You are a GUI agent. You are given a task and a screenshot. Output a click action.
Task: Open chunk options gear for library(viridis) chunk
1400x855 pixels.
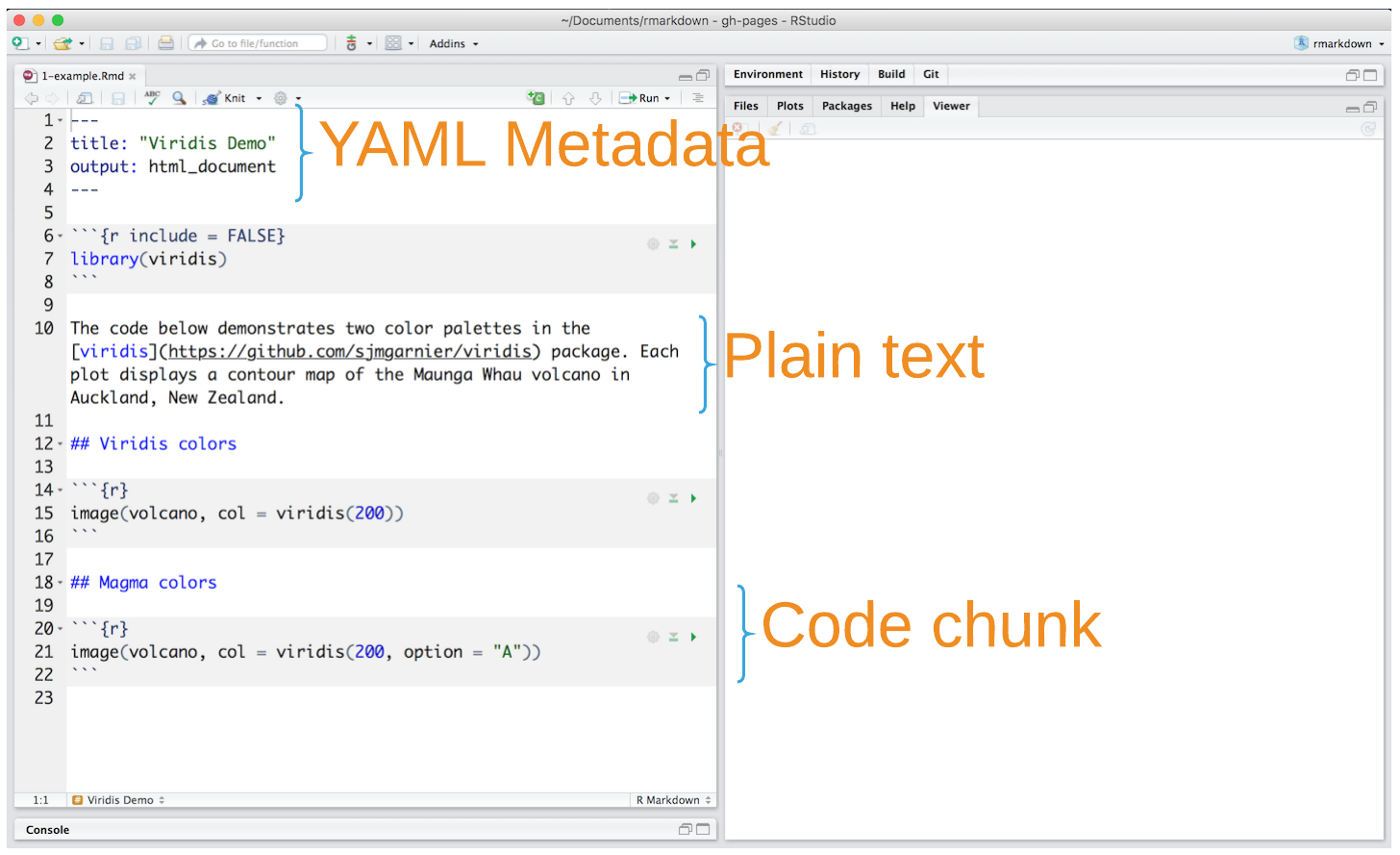tap(653, 244)
